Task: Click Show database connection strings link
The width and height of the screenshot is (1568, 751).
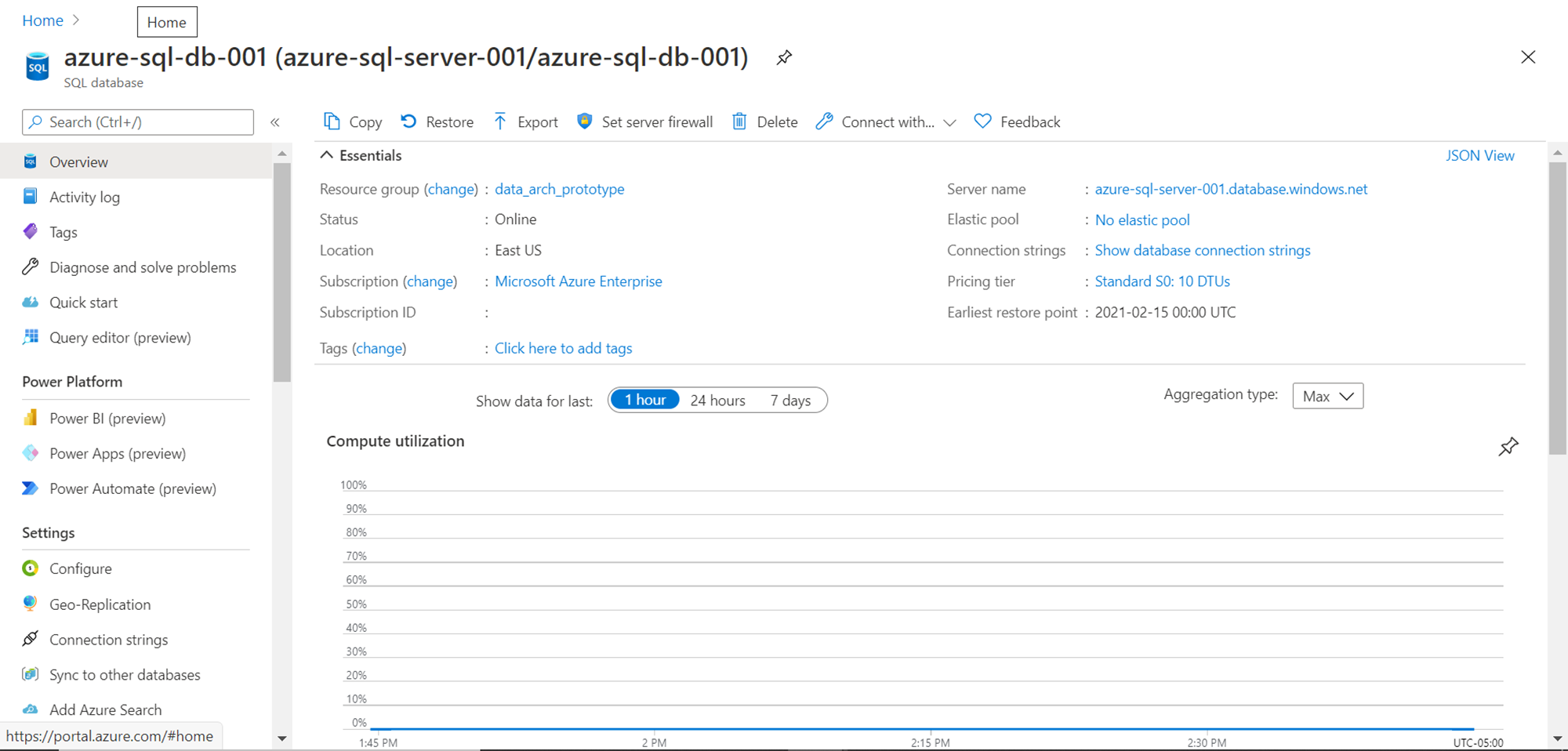Action: 1203,250
